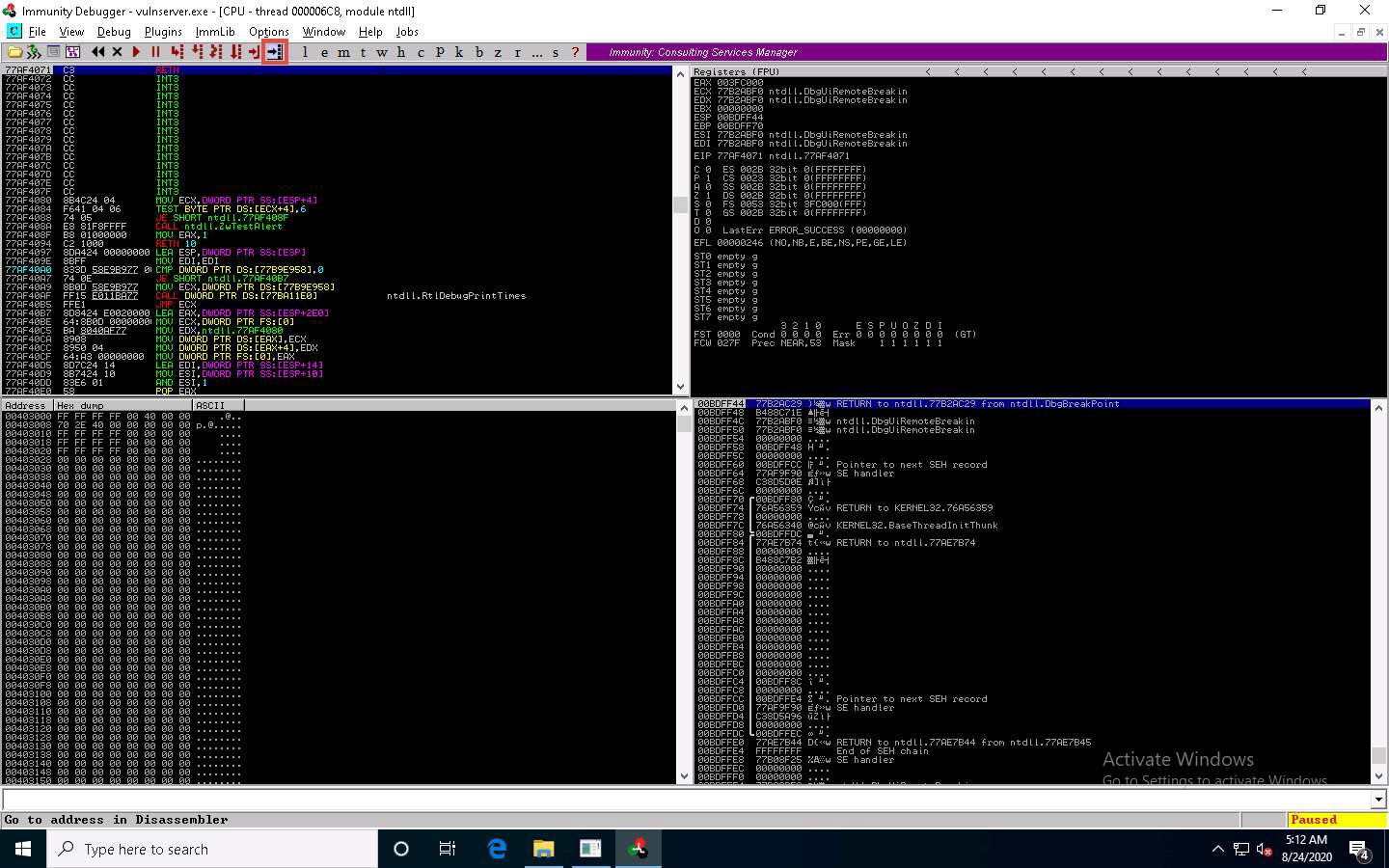
Task: Open the ImmLib menu
Action: click(215, 32)
